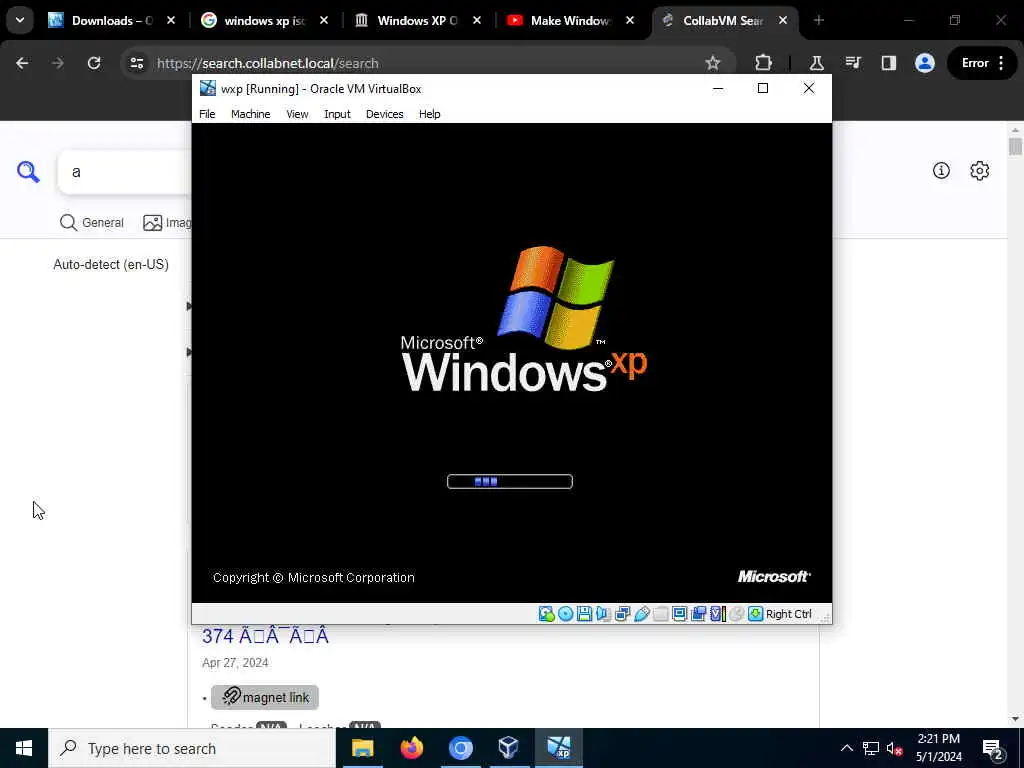Open Chrome Labs flask icon

click(816, 63)
